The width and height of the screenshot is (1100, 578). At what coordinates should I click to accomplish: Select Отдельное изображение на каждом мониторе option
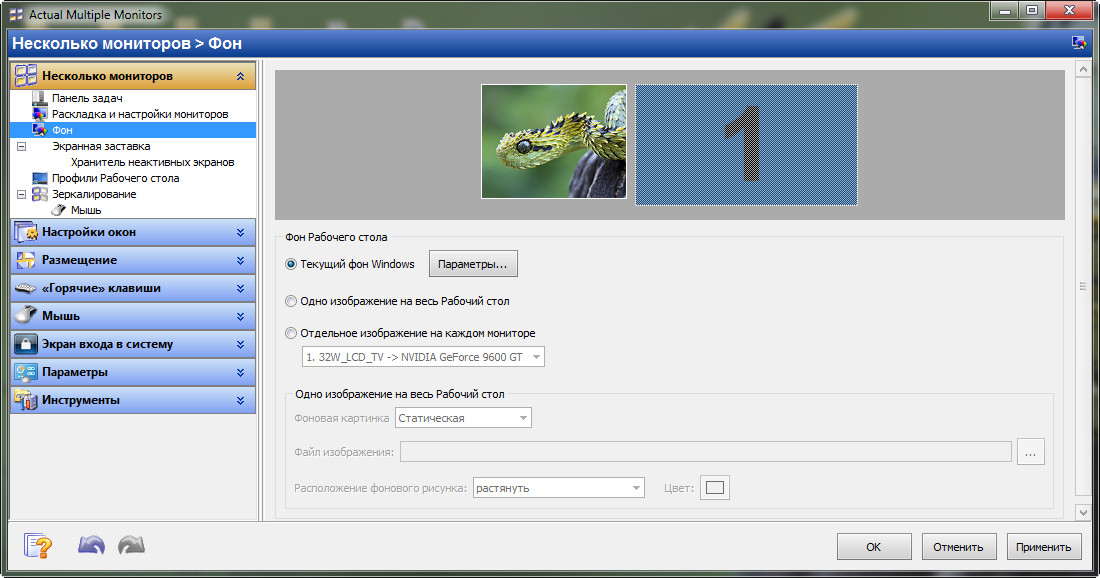point(290,333)
